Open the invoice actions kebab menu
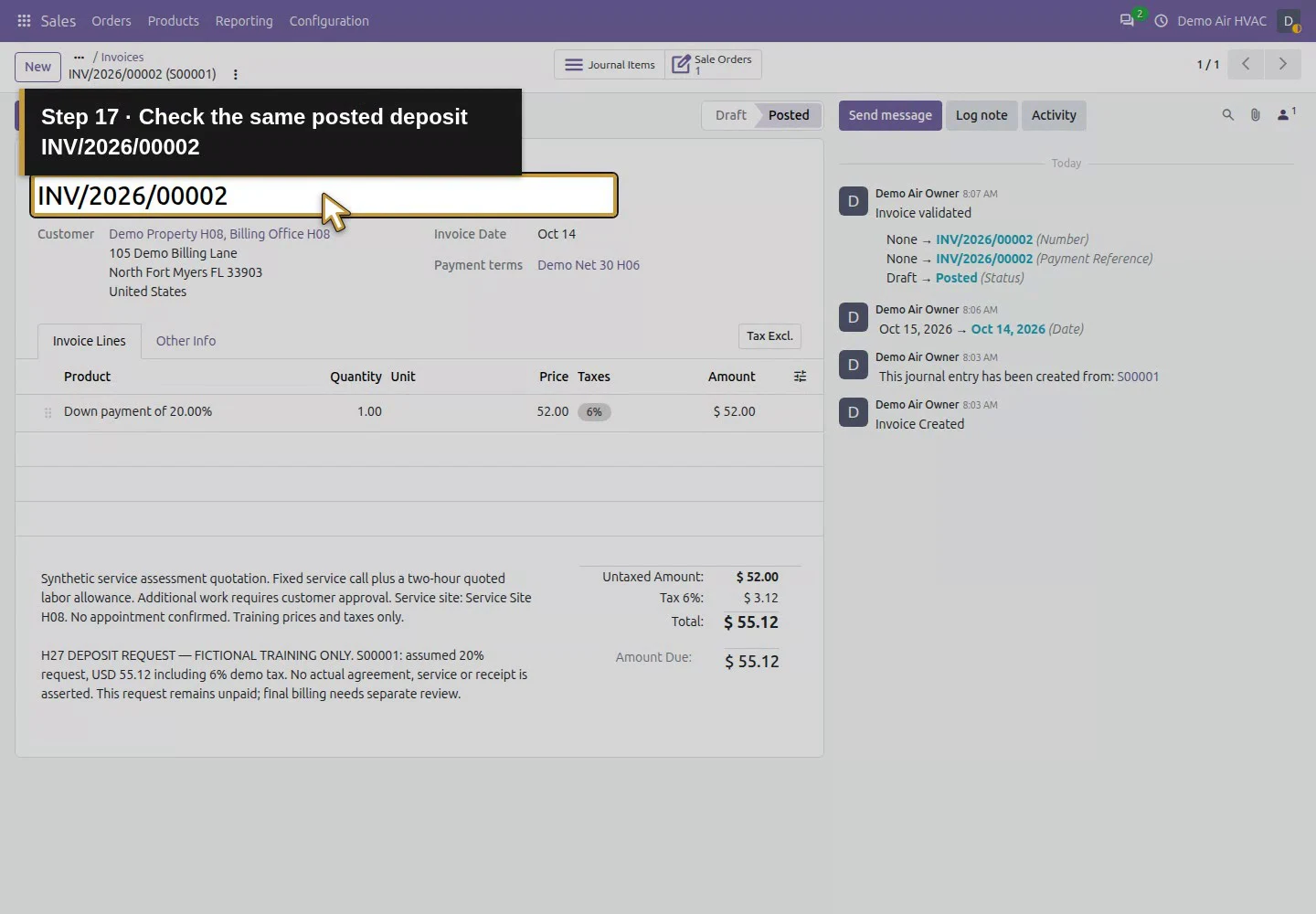 point(235,75)
